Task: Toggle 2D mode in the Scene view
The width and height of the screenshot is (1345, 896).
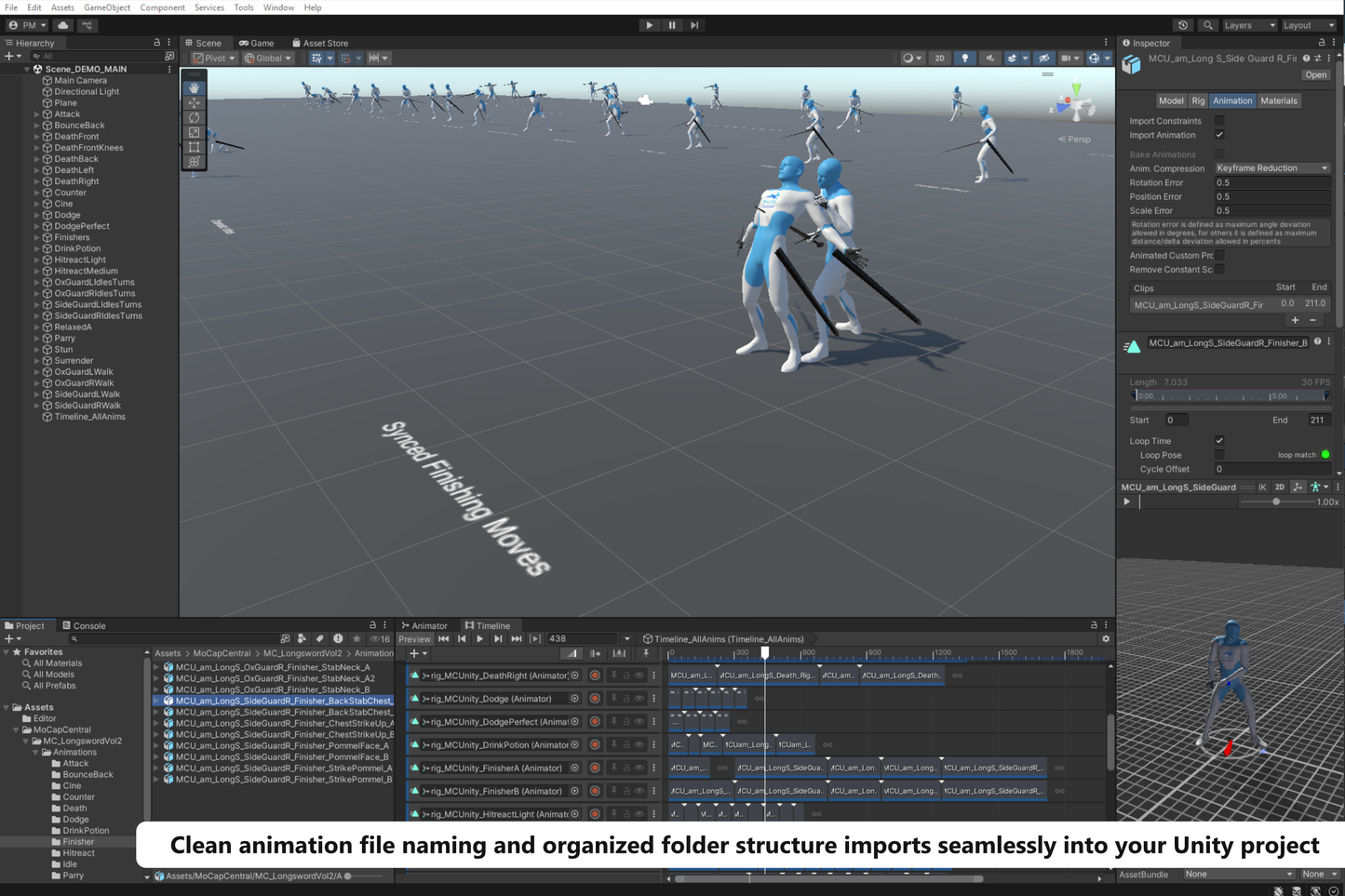Action: coord(939,58)
